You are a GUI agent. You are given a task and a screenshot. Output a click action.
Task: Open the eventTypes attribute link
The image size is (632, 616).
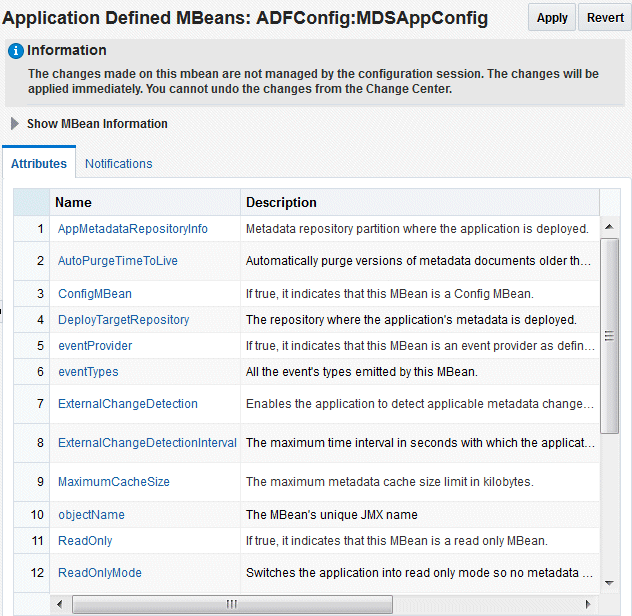(88, 371)
